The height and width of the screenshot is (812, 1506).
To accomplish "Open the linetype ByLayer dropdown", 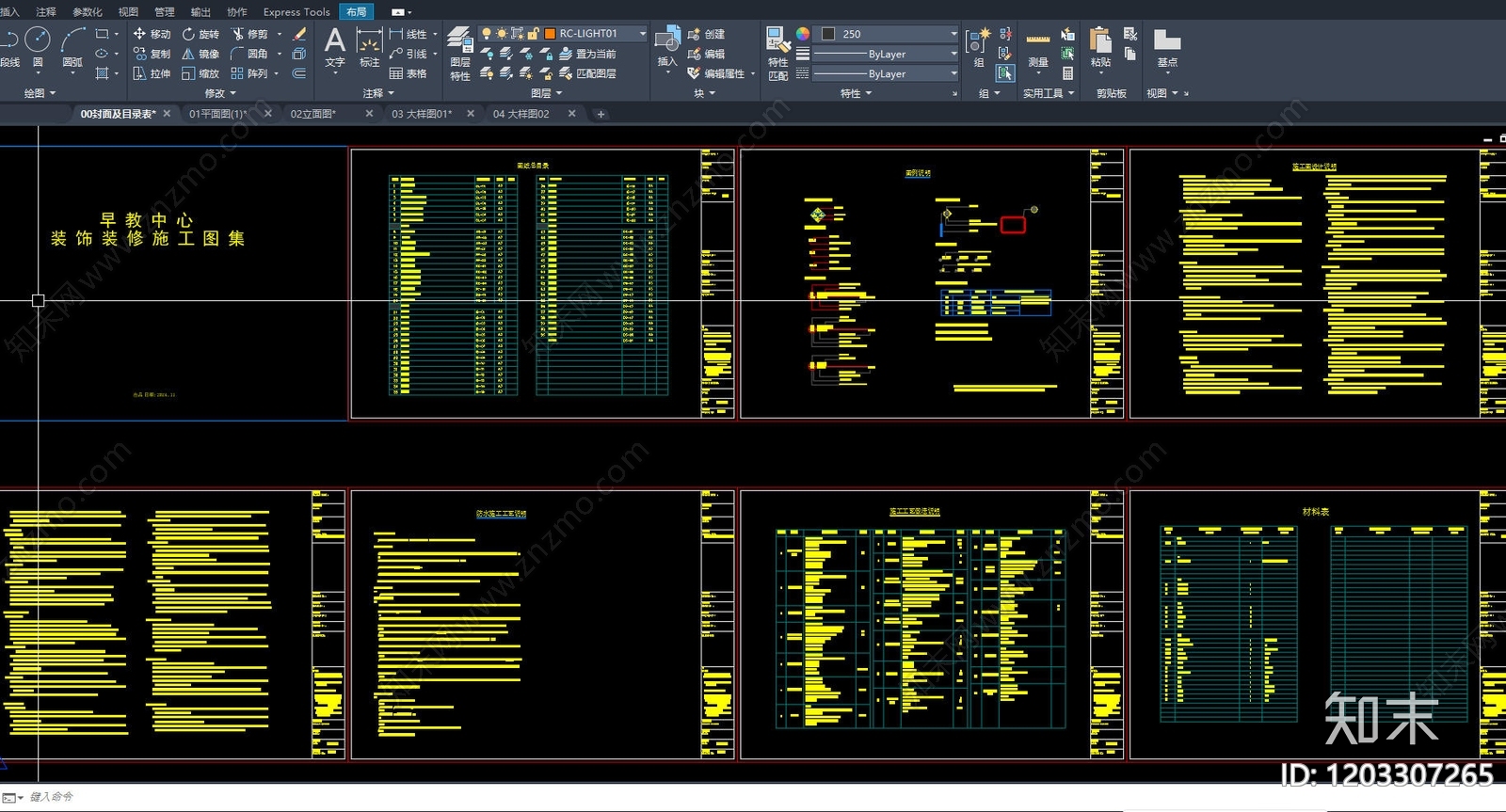I will (x=953, y=73).
